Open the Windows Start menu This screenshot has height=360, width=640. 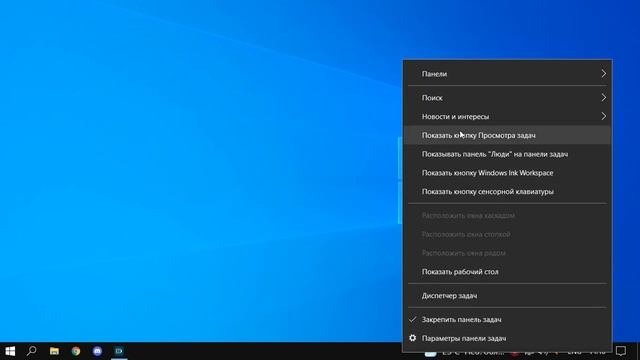tap(10, 351)
